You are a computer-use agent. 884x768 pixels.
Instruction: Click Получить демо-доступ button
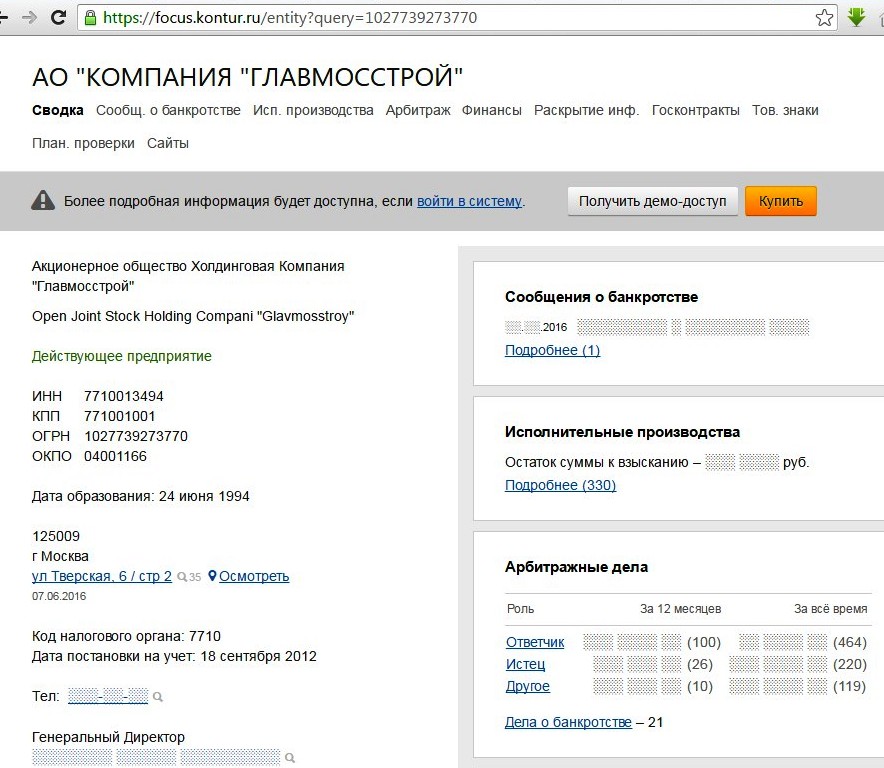[x=652, y=201]
